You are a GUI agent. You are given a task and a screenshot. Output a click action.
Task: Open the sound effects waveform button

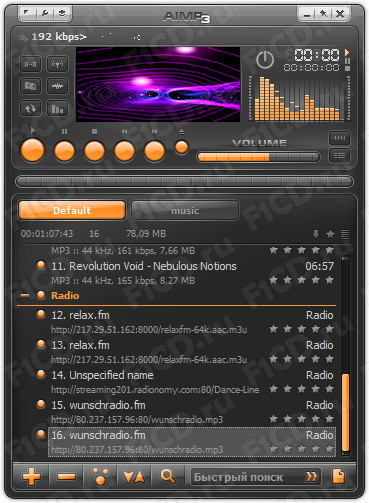click(x=57, y=86)
